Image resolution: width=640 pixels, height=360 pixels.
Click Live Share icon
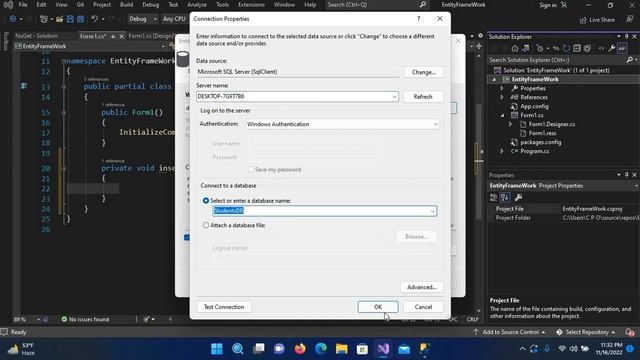tap(597, 20)
